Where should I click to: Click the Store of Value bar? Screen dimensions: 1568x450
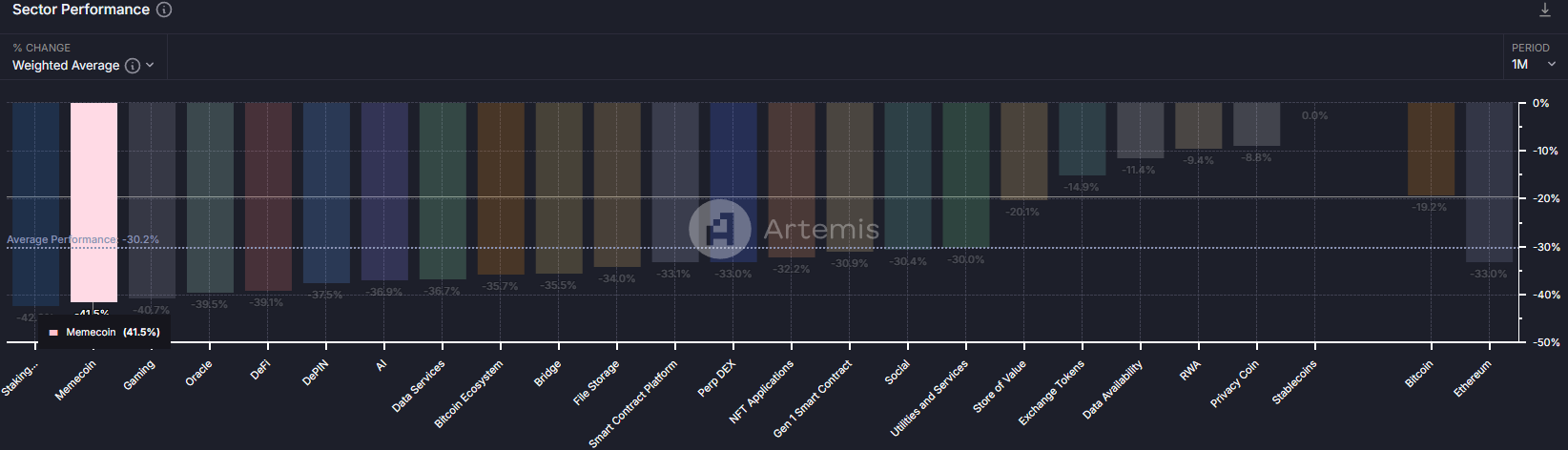(1023, 151)
